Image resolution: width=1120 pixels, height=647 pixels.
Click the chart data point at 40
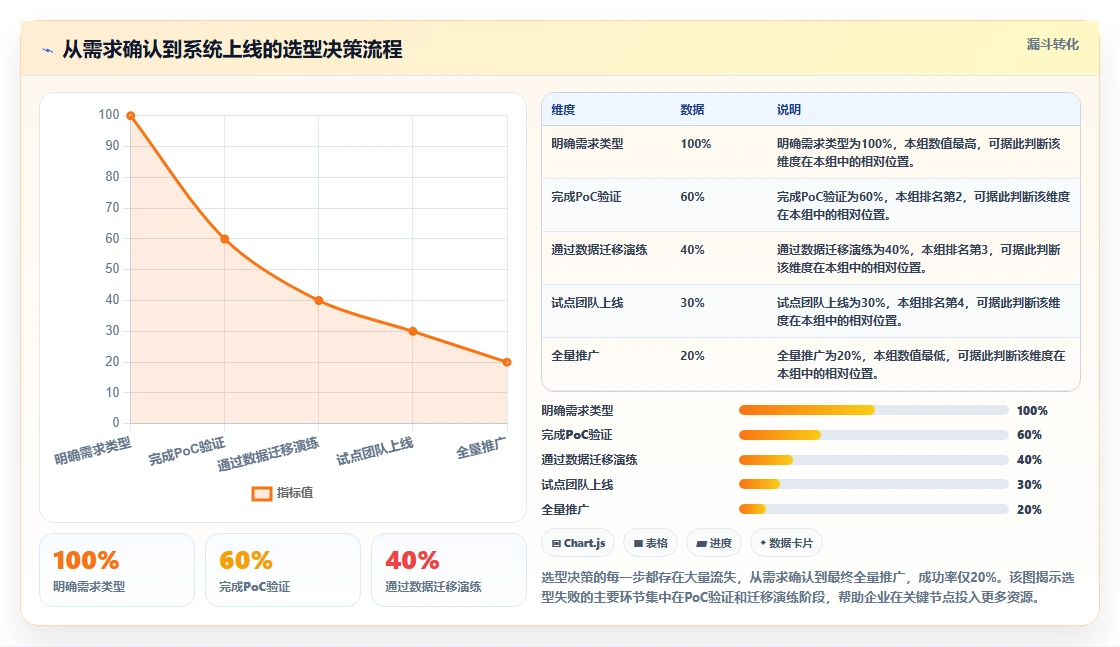tap(319, 301)
